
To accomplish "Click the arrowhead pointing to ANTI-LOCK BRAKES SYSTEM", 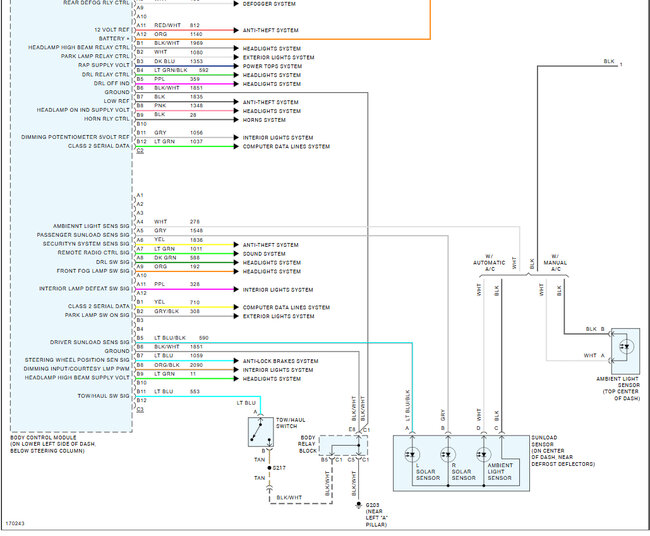I will (236, 361).
